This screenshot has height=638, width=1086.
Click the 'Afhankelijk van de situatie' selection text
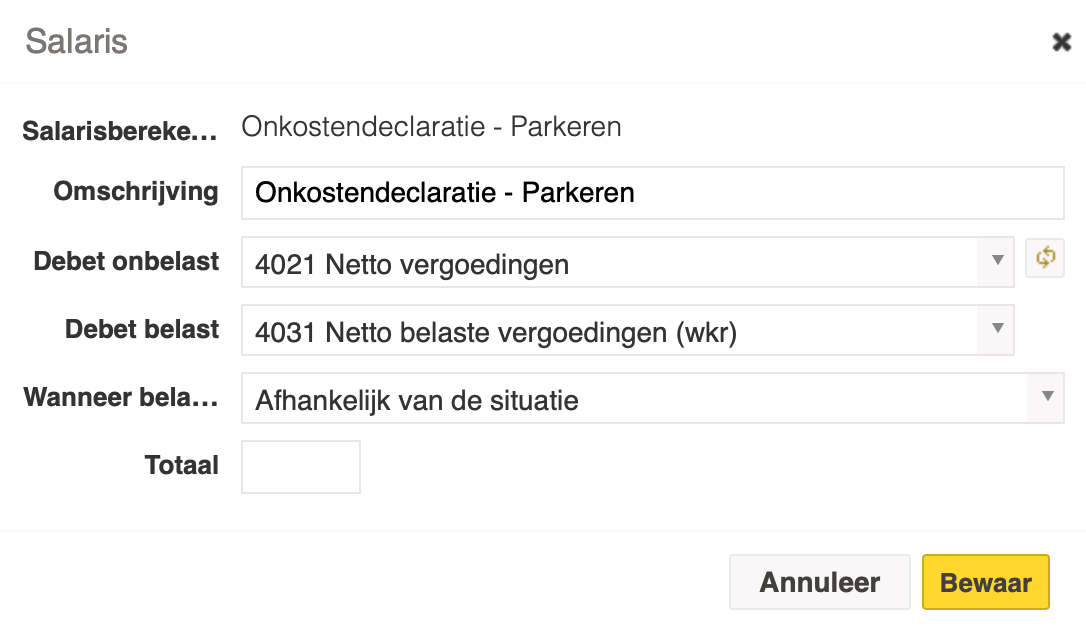[x=417, y=400]
